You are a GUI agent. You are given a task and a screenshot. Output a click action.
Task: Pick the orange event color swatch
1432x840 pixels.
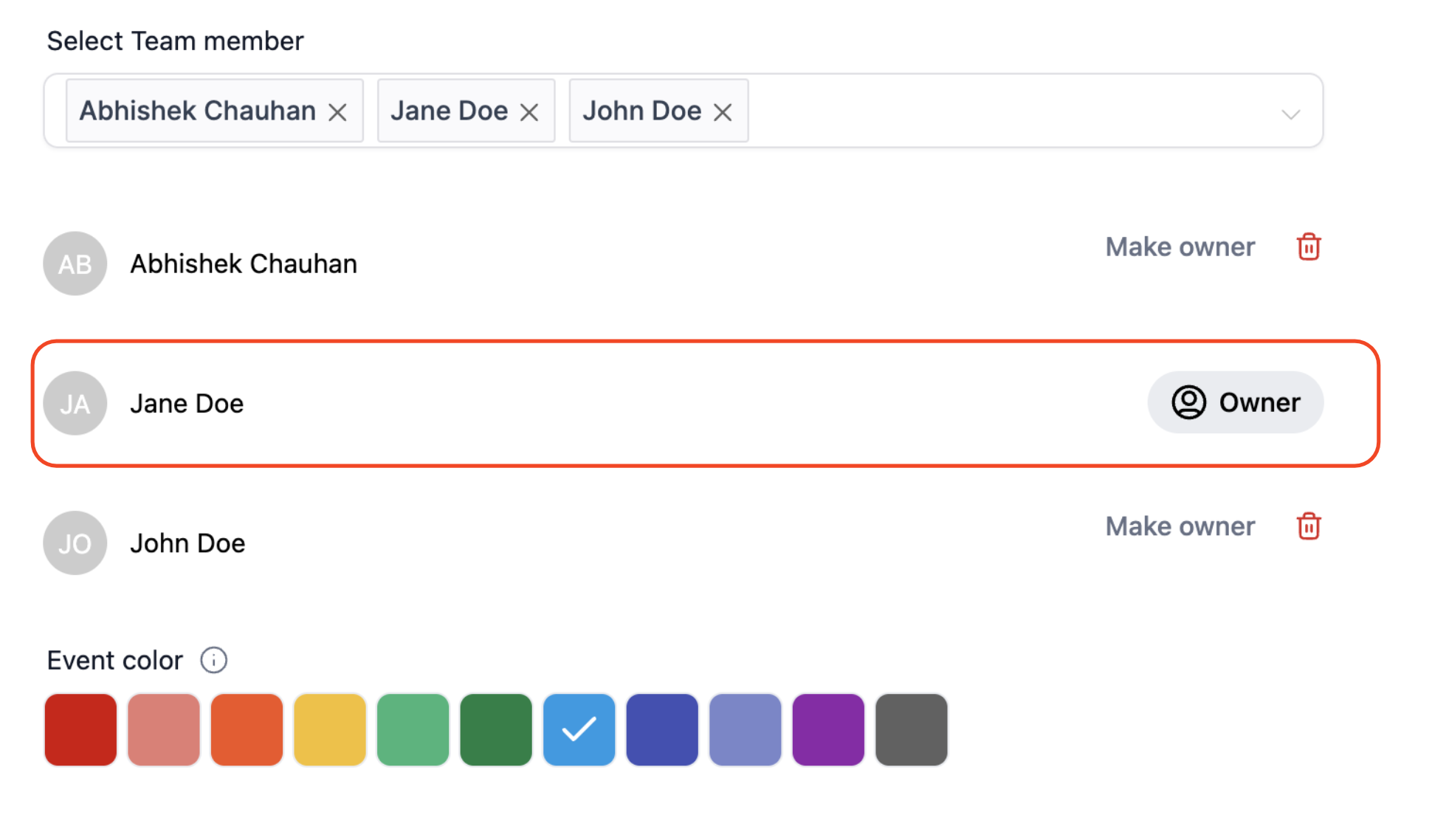(247, 729)
